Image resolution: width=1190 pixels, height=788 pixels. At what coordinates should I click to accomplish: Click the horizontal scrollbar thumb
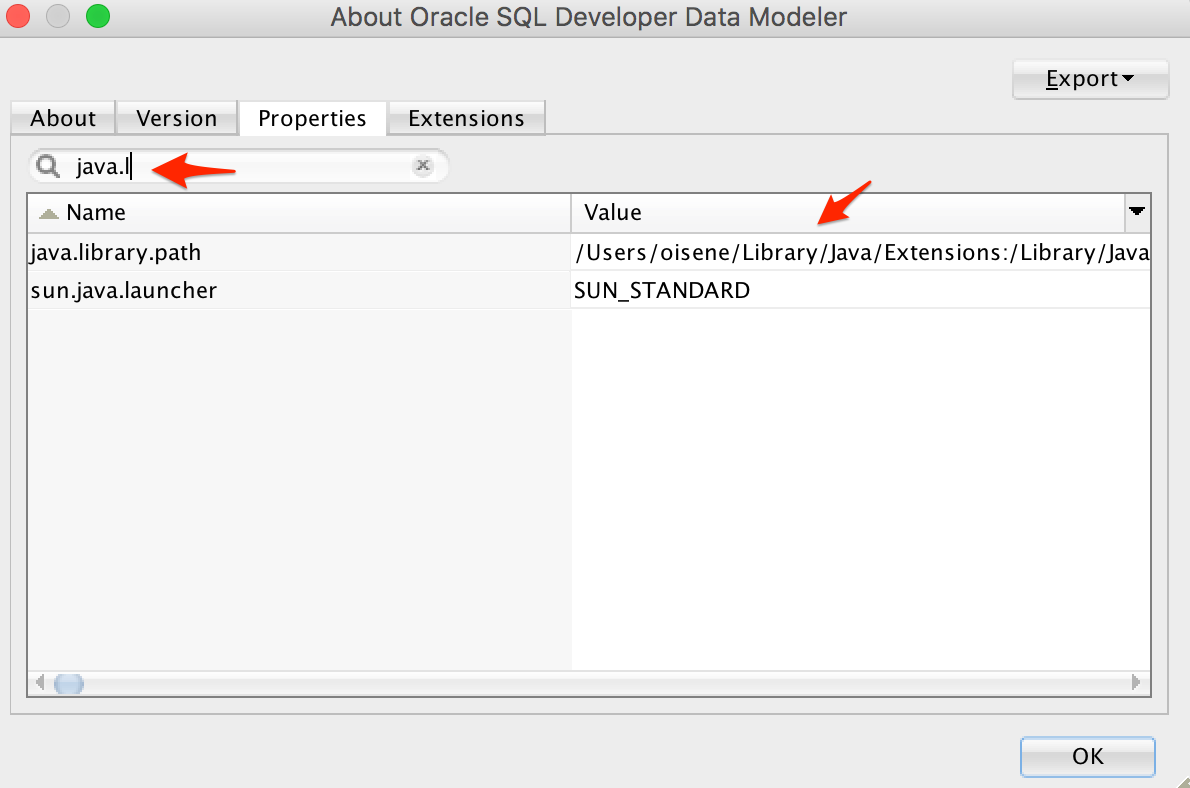pos(67,682)
